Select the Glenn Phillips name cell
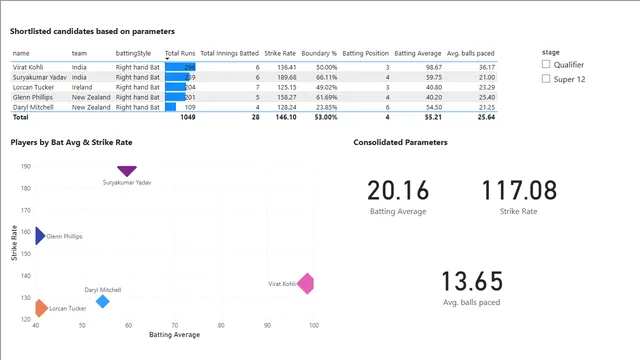The width and height of the screenshot is (640, 360). pos(33,97)
